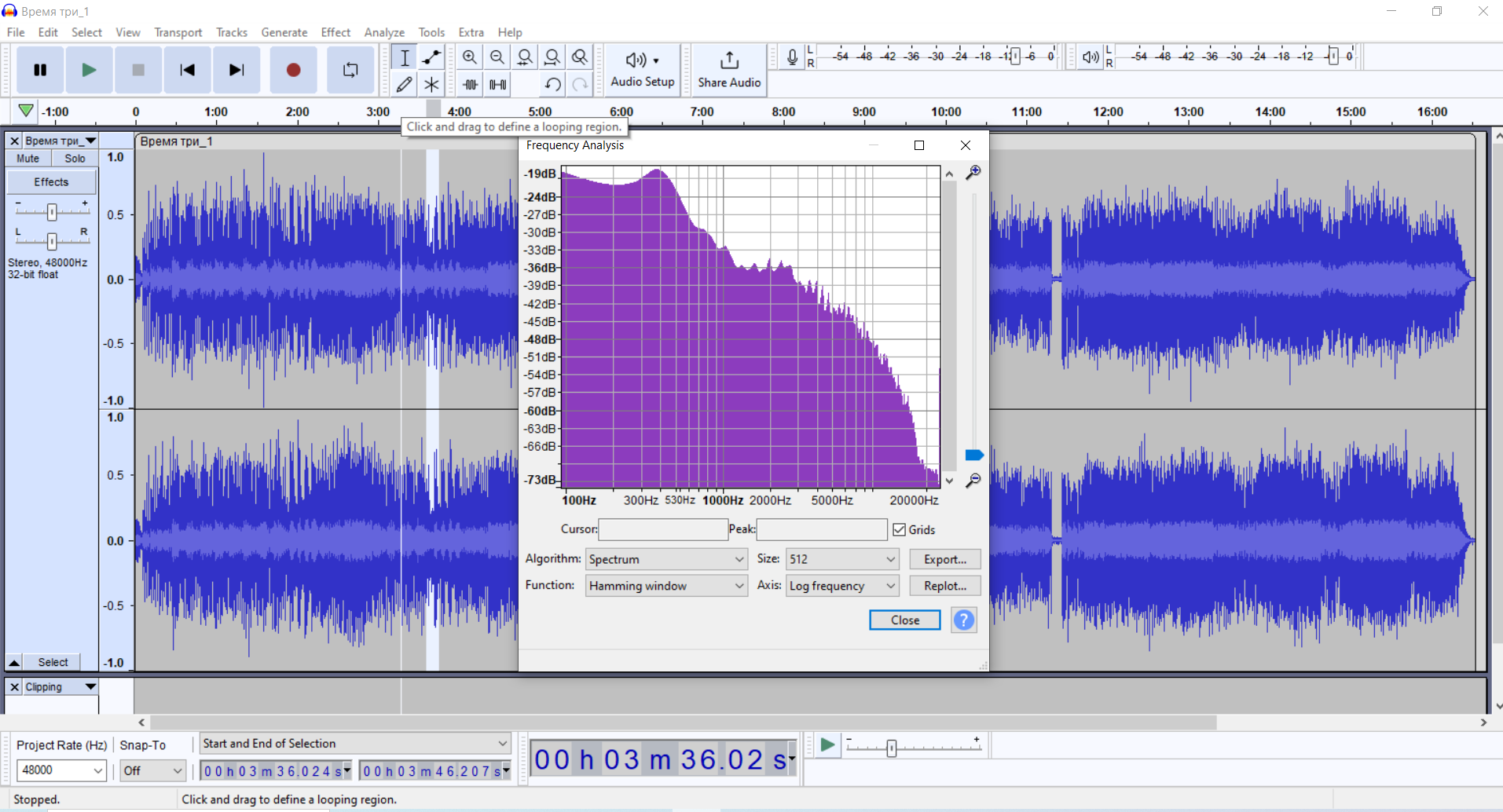This screenshot has width=1503, height=812.
Task: Click the track Select button
Action: pos(53,662)
